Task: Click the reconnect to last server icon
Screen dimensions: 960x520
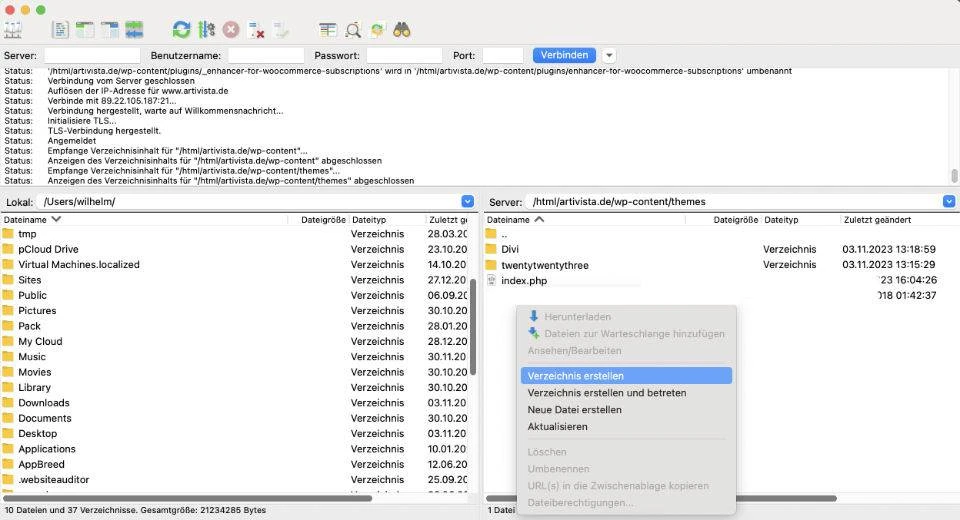Action: point(281,29)
